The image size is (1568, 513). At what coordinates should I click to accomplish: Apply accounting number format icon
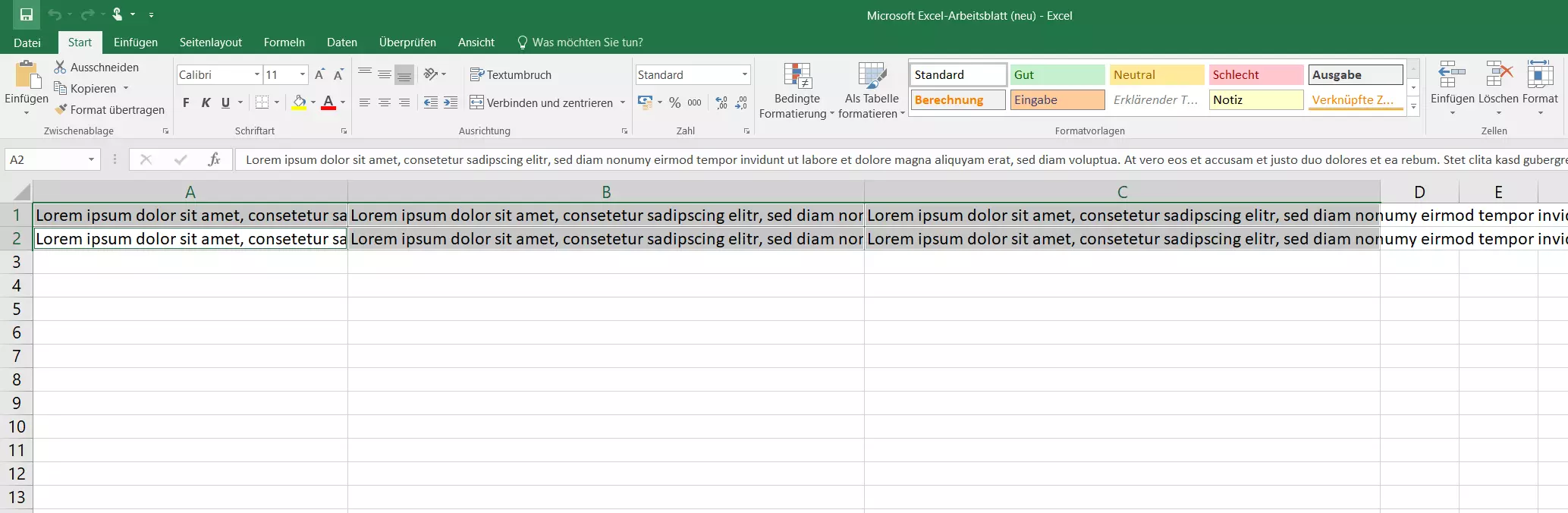(x=646, y=102)
